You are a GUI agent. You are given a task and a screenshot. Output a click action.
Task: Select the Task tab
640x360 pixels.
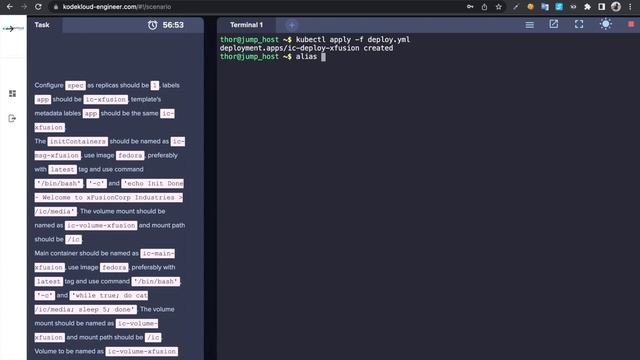[42, 25]
